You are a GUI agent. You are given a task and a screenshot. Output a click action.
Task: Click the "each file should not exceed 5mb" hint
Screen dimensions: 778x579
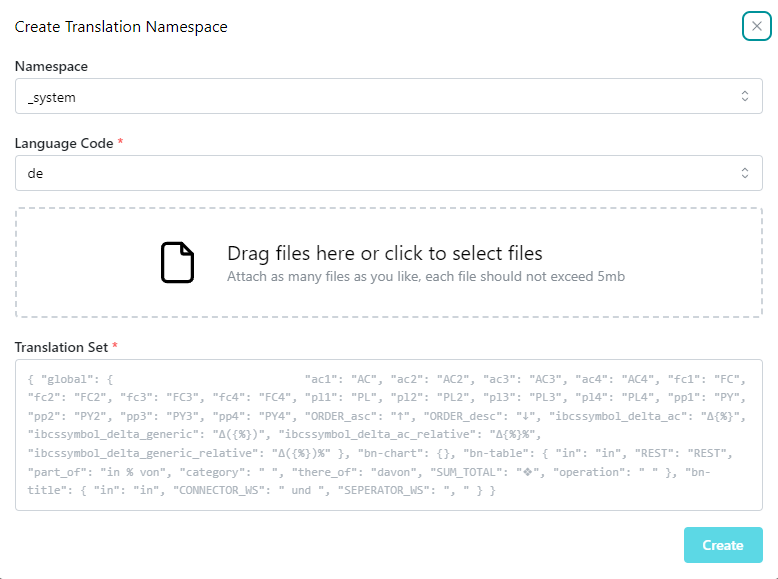525,276
